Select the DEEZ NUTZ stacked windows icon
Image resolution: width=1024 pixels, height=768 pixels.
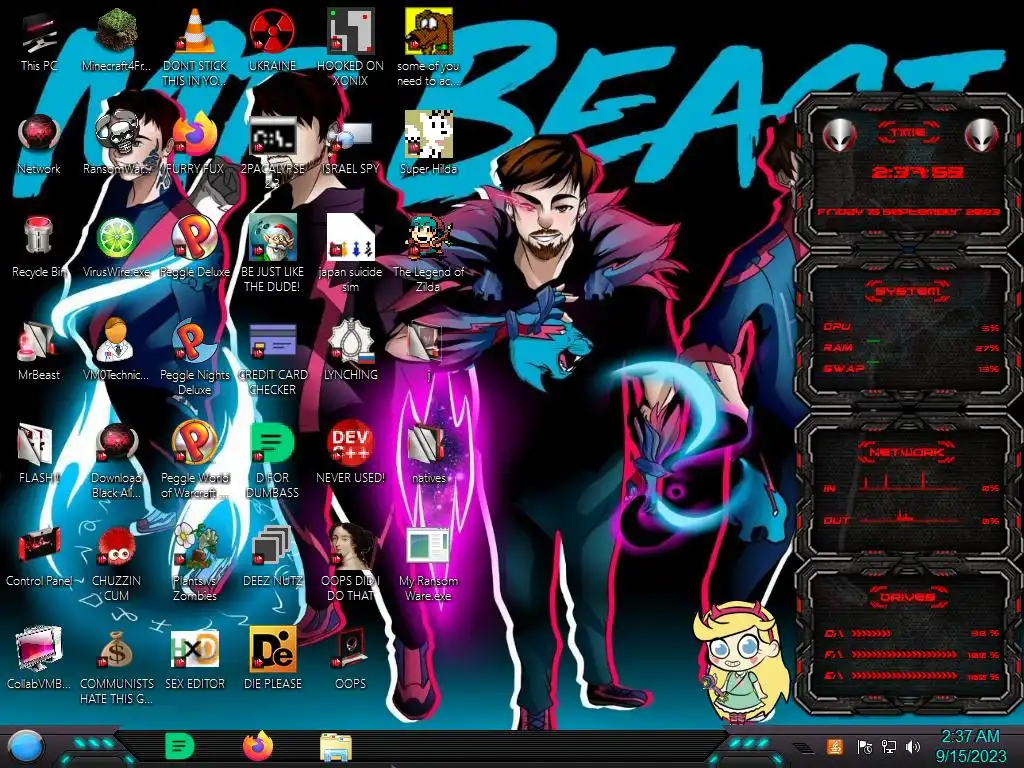click(x=272, y=547)
